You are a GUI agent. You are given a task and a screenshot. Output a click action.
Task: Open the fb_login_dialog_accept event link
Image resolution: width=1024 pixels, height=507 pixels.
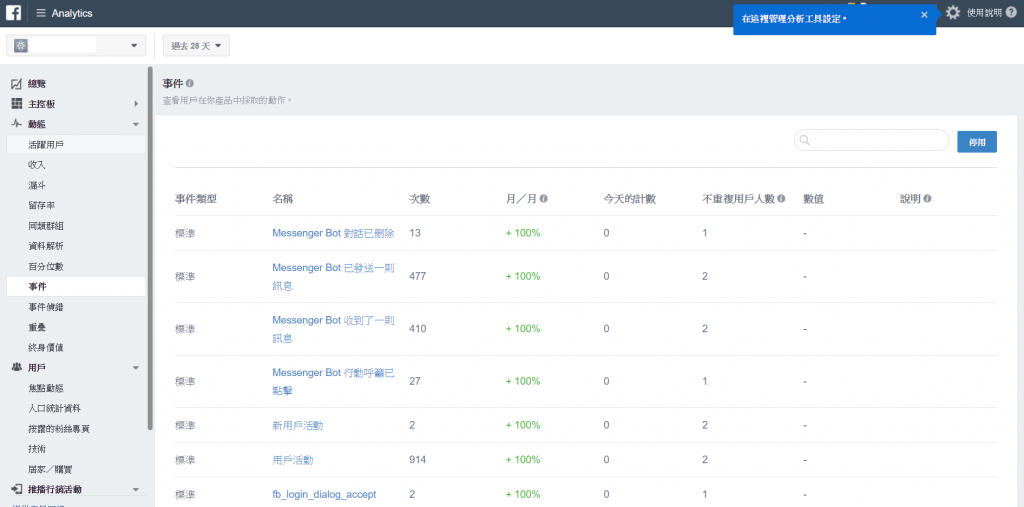(324, 495)
